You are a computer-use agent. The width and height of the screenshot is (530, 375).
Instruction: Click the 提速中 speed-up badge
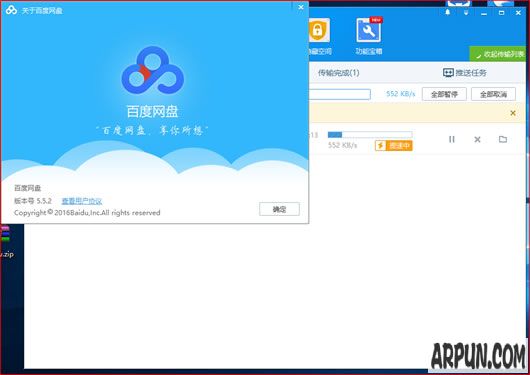click(394, 145)
